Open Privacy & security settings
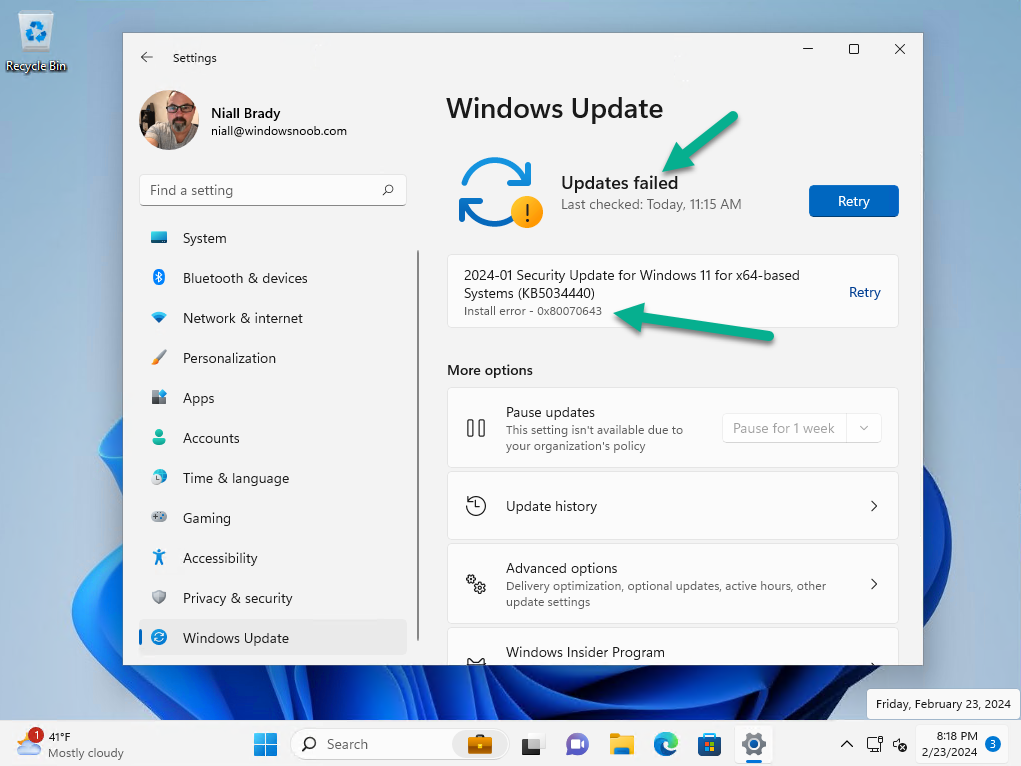The height and width of the screenshot is (766, 1021). (272, 598)
